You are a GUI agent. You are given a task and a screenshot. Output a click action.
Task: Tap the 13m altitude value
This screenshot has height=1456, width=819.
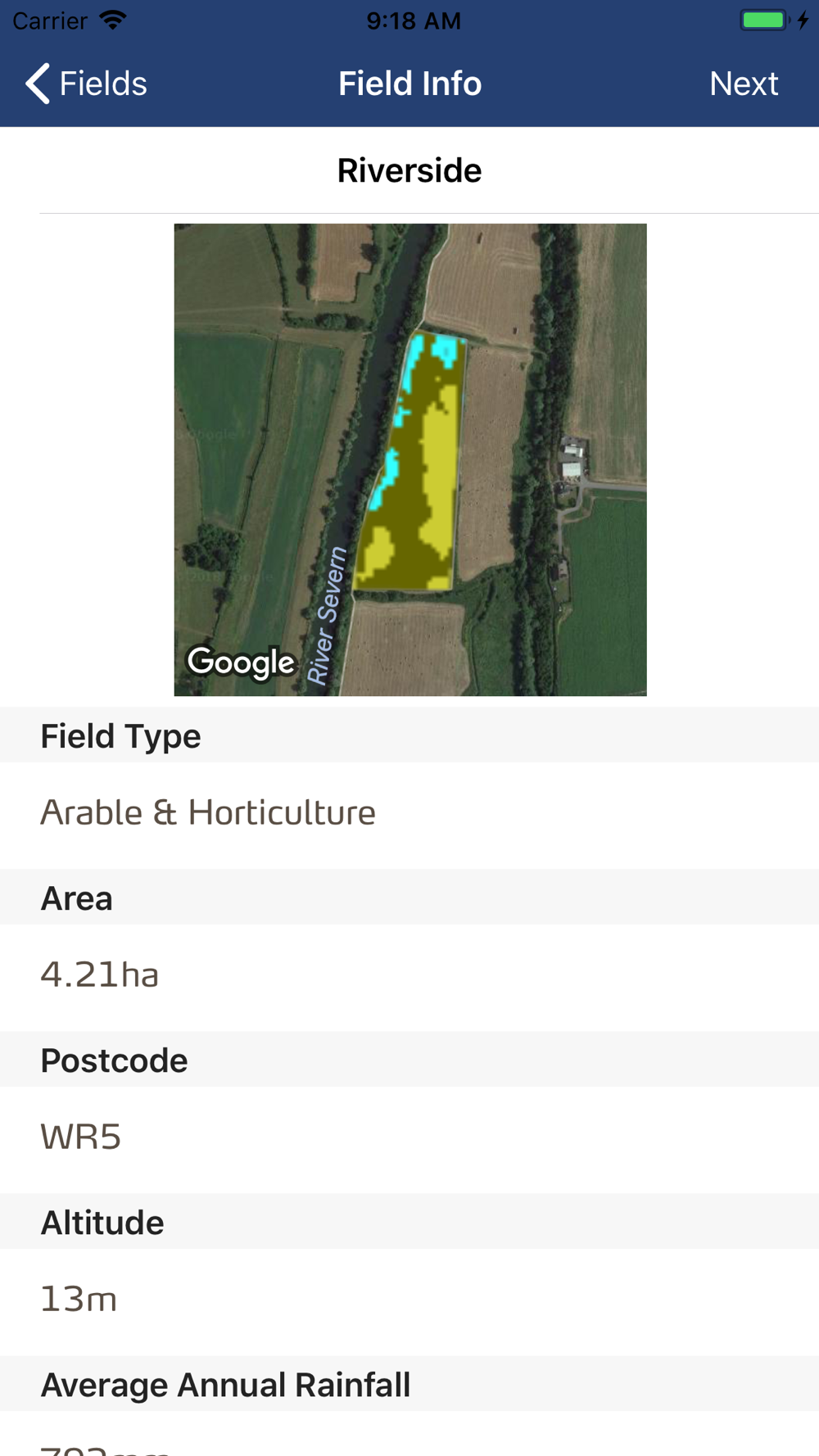click(79, 1299)
